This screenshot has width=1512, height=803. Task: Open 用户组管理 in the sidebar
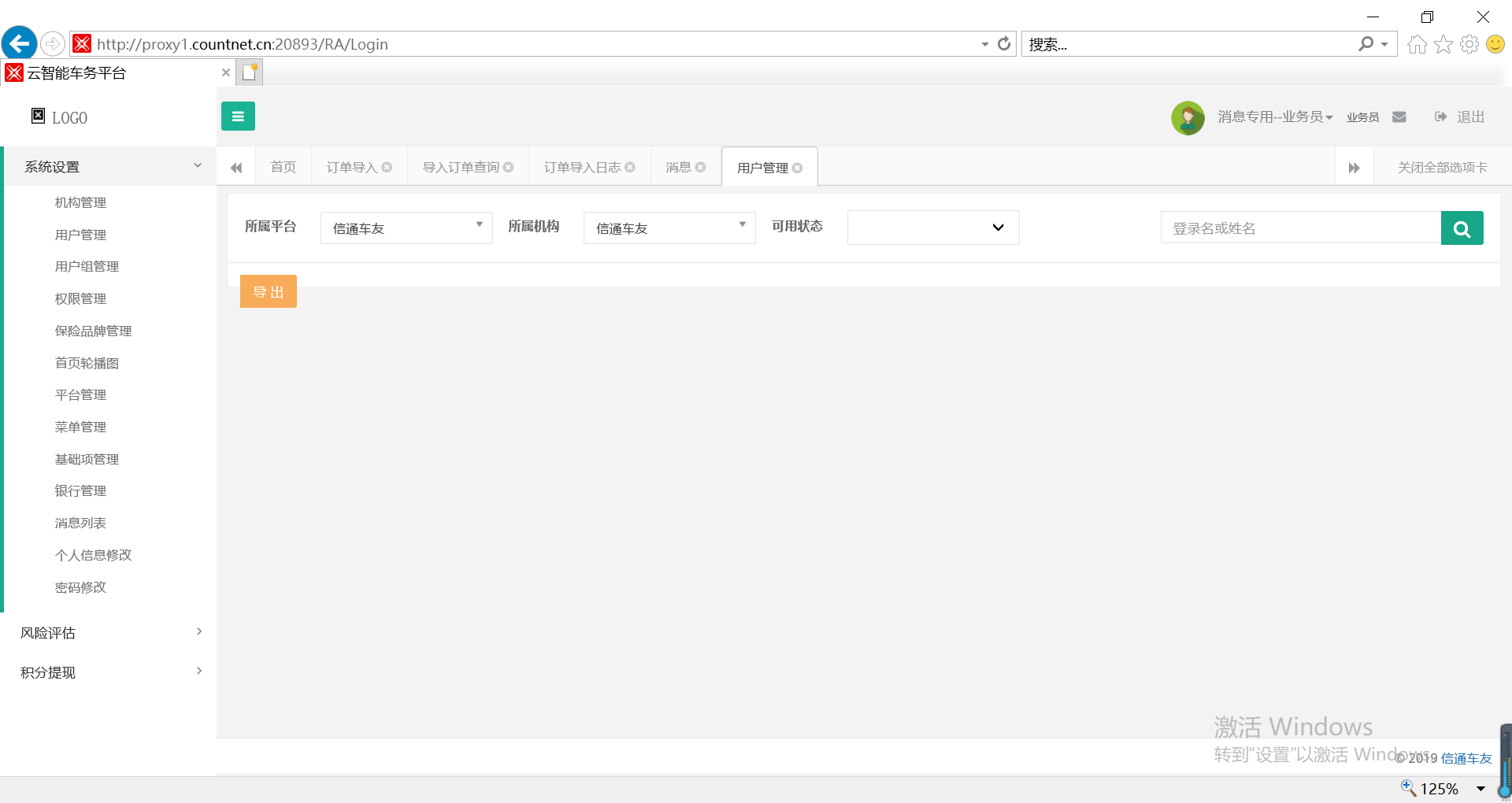click(87, 266)
